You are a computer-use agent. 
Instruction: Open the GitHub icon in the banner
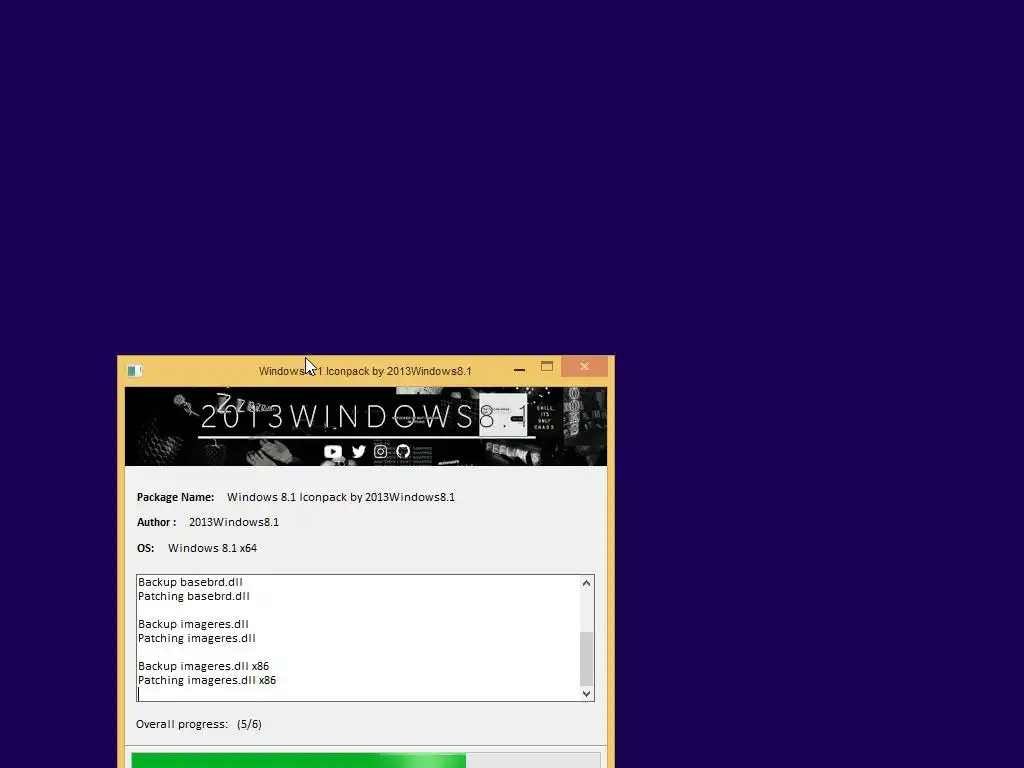coord(403,451)
